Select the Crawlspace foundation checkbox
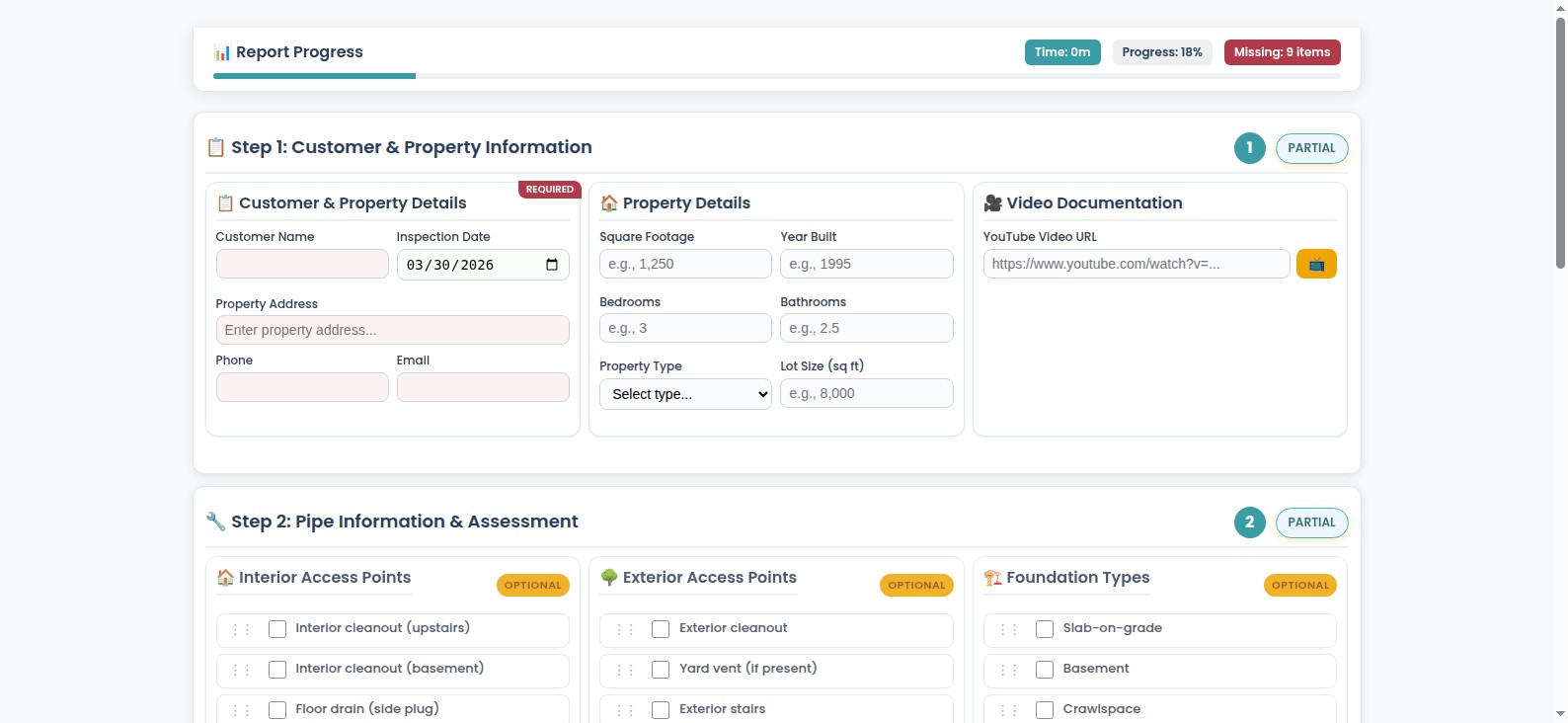 (1045, 710)
